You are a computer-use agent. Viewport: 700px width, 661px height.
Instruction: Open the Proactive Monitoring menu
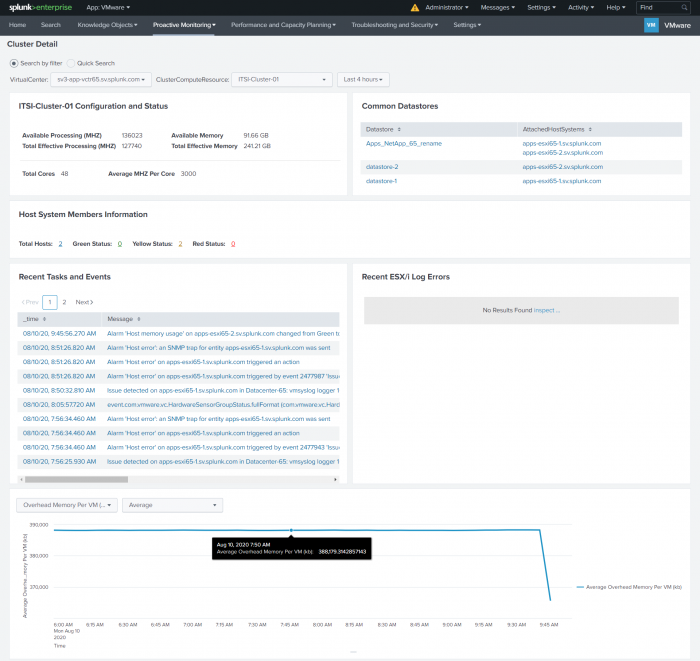point(184,25)
